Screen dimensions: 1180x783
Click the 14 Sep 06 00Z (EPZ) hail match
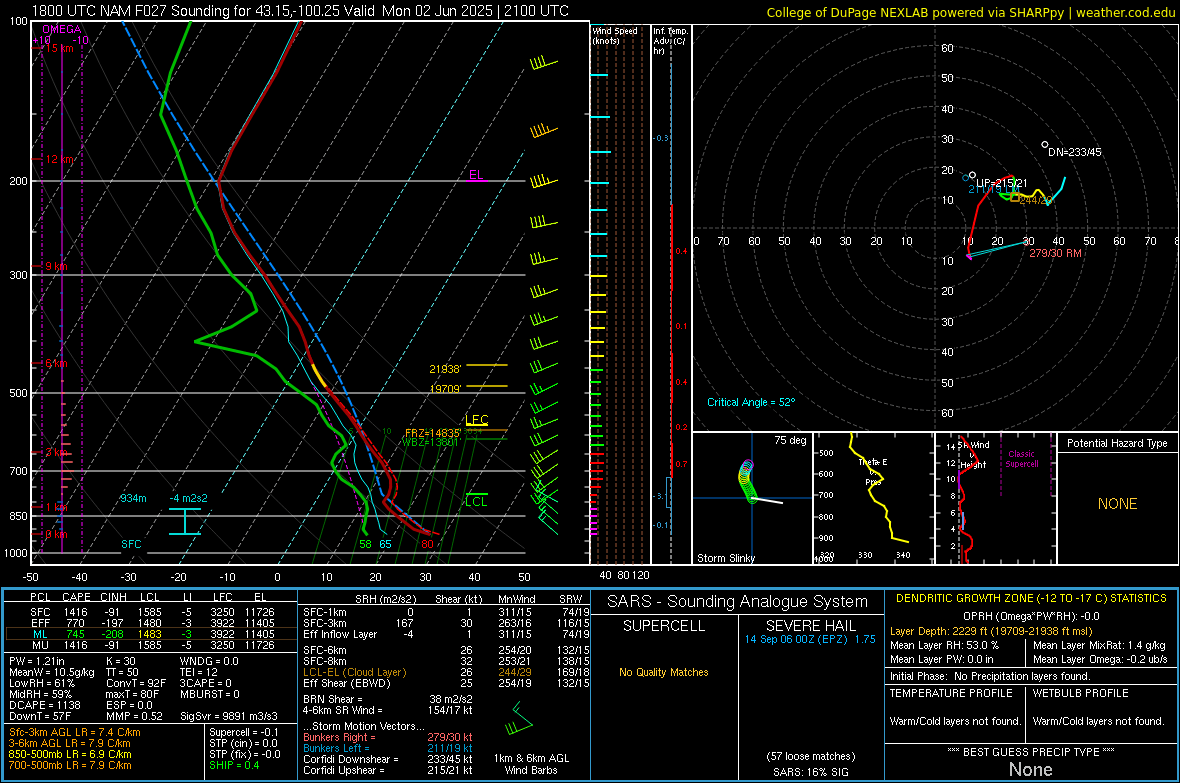point(810,639)
